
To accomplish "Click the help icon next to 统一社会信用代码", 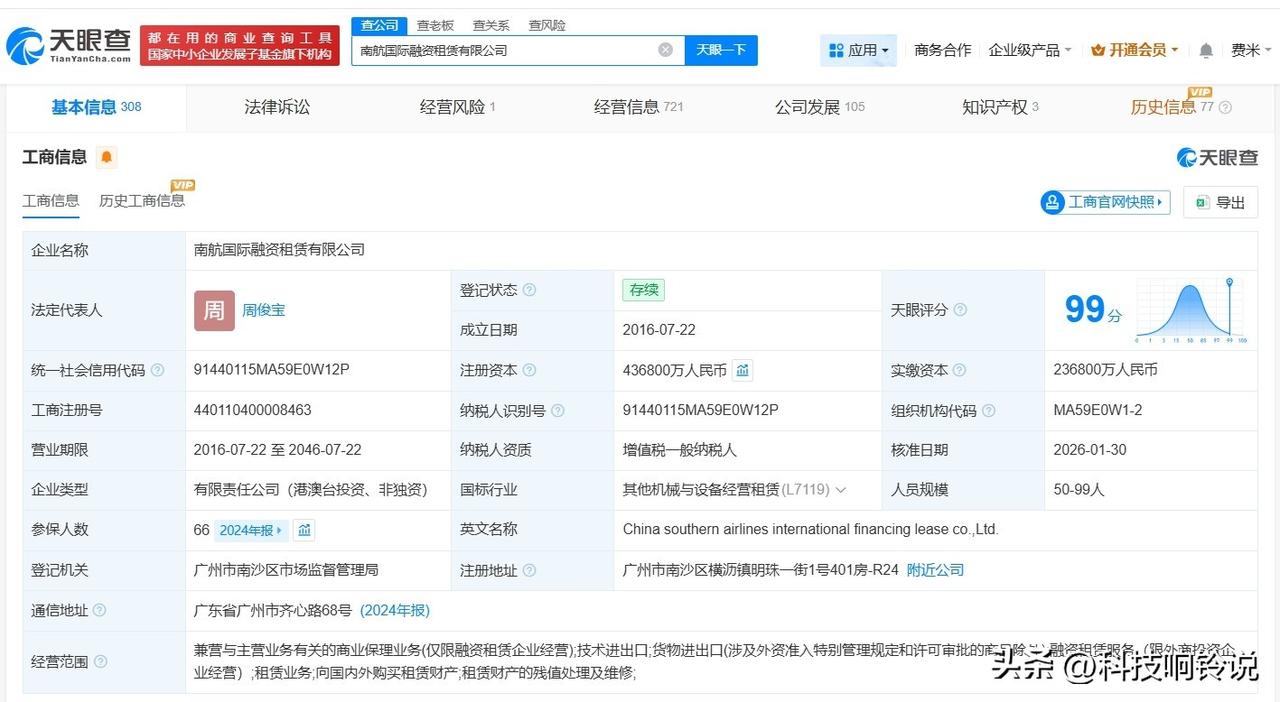I will click(157, 370).
